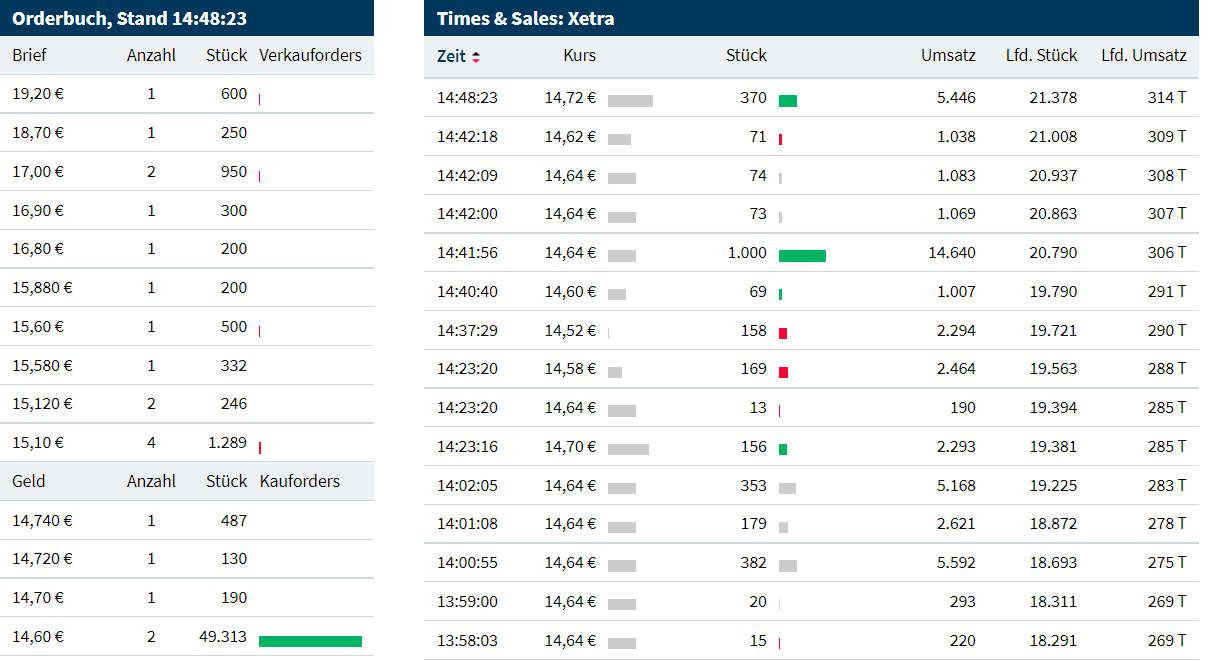This screenshot has width=1212, height=661.
Task: Select the Lfd. Stück column header
Action: [x=1041, y=56]
